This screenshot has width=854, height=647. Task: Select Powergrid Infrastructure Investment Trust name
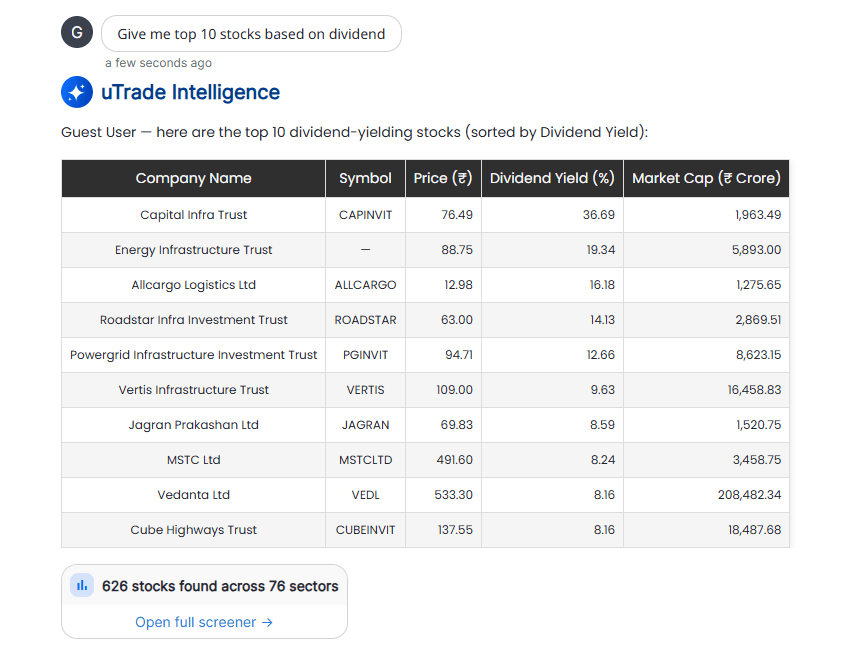[x=193, y=355]
